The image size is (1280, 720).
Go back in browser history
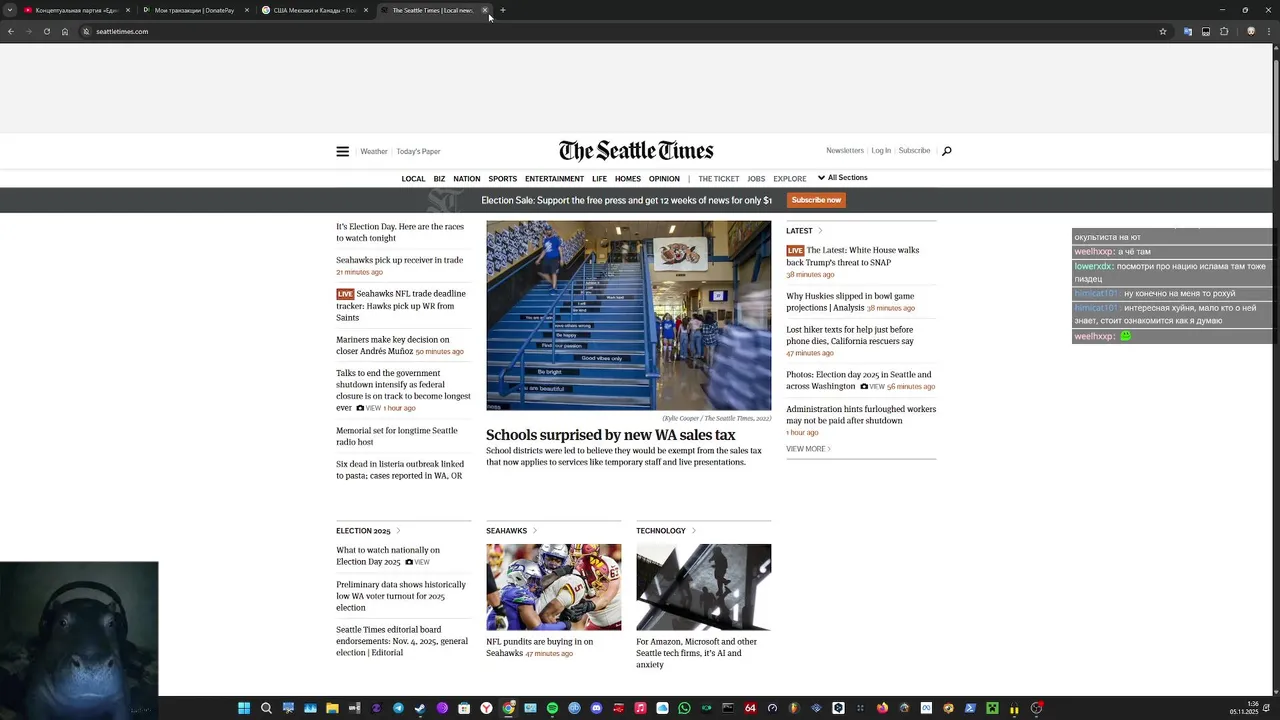(x=10, y=31)
